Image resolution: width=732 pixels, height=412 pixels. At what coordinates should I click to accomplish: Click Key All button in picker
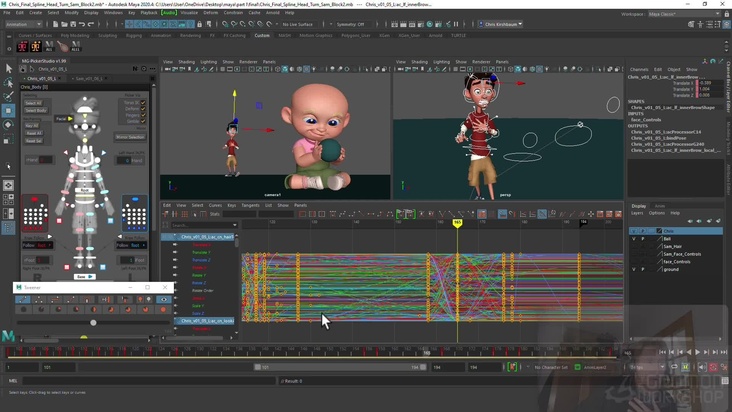coord(32,126)
